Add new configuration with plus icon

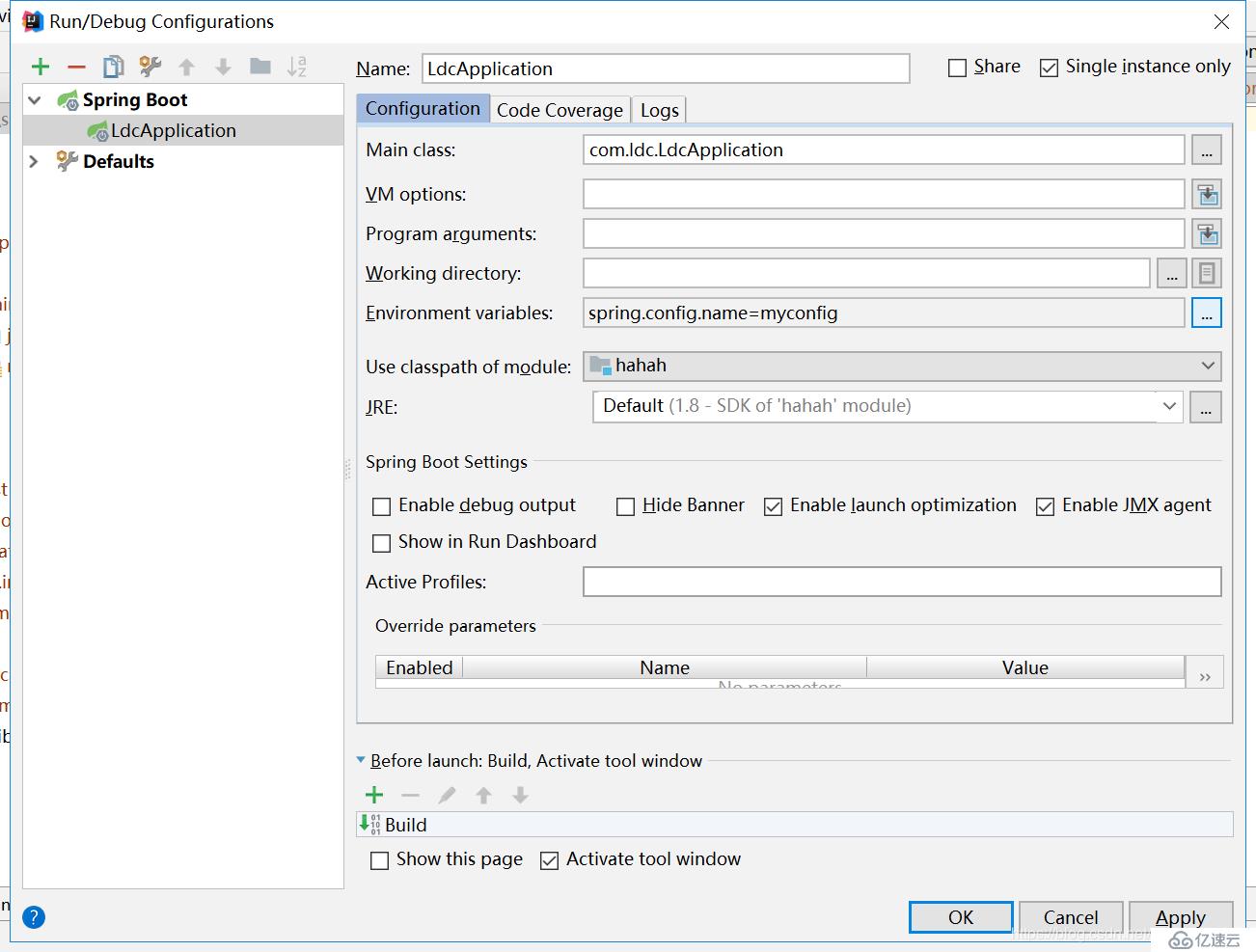tap(41, 67)
